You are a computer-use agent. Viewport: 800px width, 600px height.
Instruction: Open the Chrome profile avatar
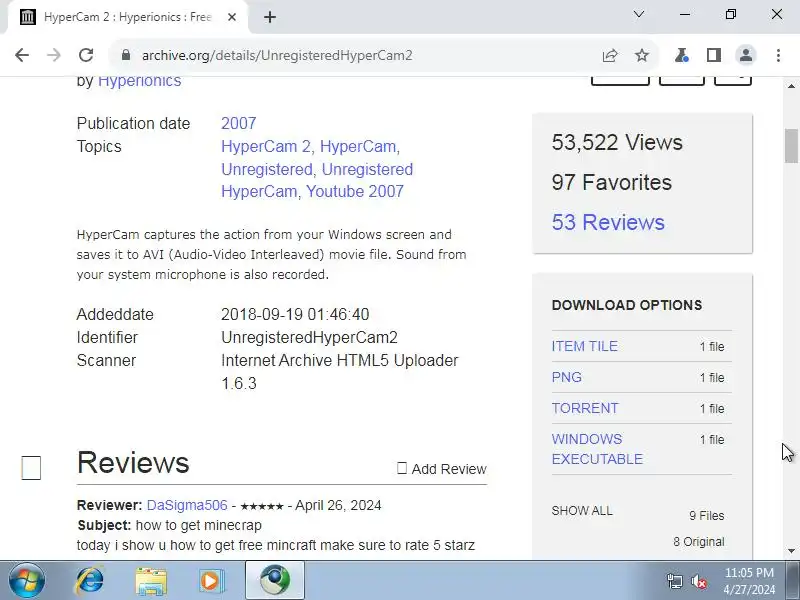(746, 55)
